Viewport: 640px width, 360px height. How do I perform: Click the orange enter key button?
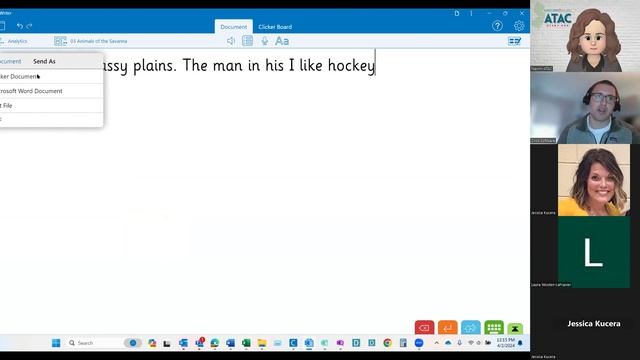447,328
